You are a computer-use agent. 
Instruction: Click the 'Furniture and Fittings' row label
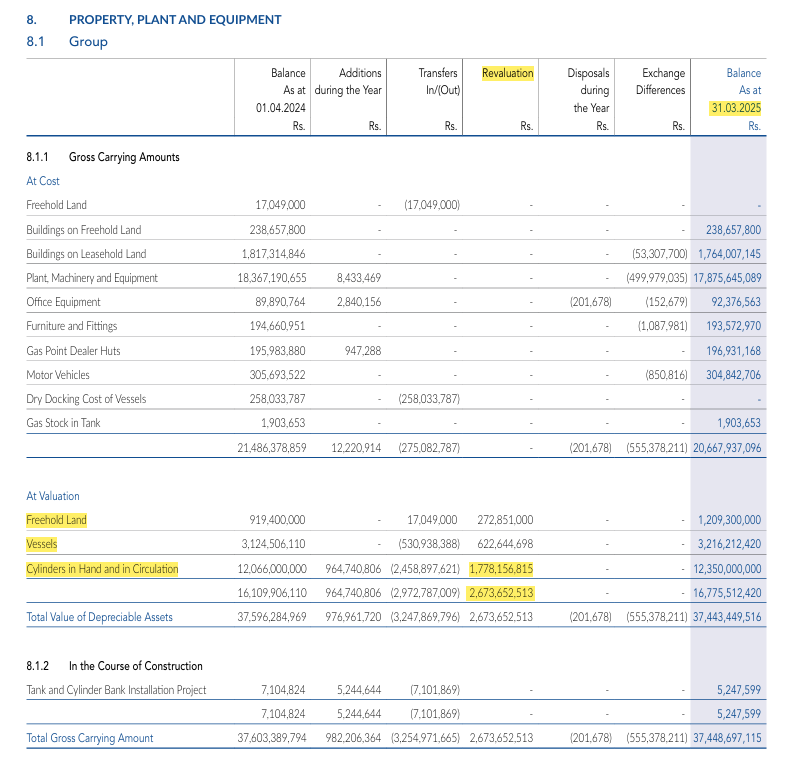(x=72, y=326)
